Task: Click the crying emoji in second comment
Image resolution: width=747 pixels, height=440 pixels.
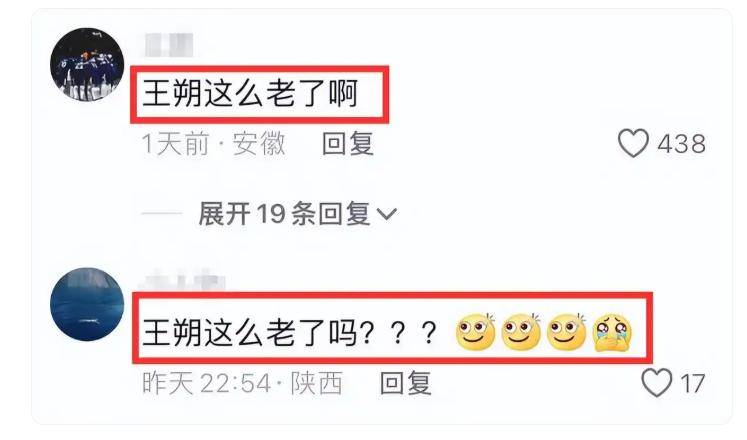Action: (612, 332)
